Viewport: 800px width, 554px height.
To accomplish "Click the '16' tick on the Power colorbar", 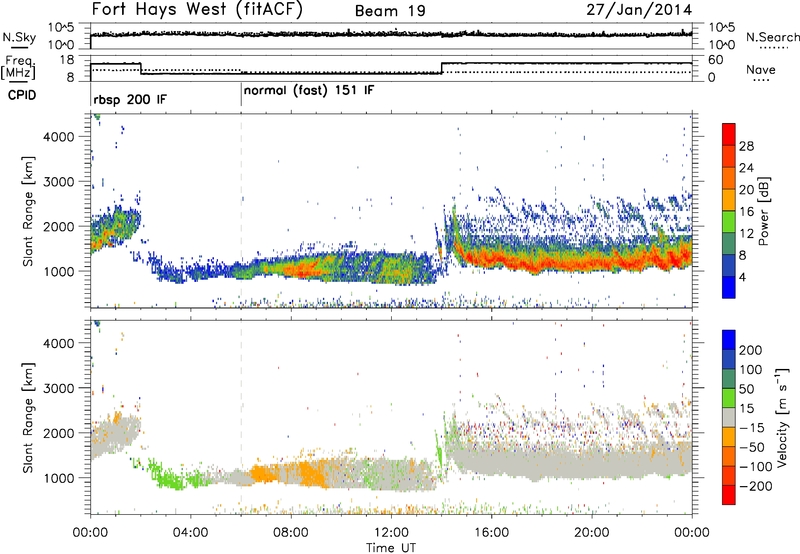I will click(x=746, y=212).
